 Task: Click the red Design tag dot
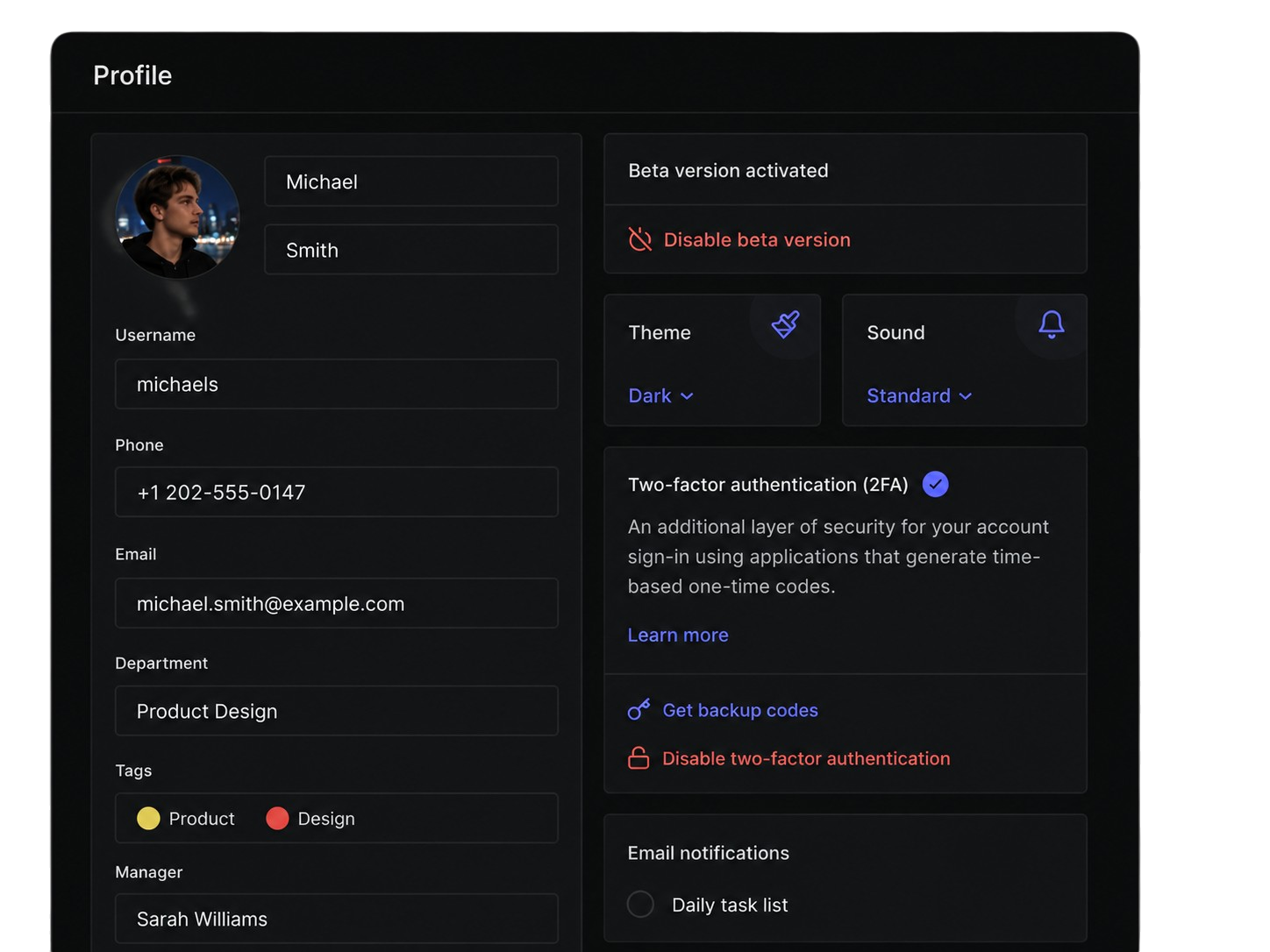coord(277,818)
